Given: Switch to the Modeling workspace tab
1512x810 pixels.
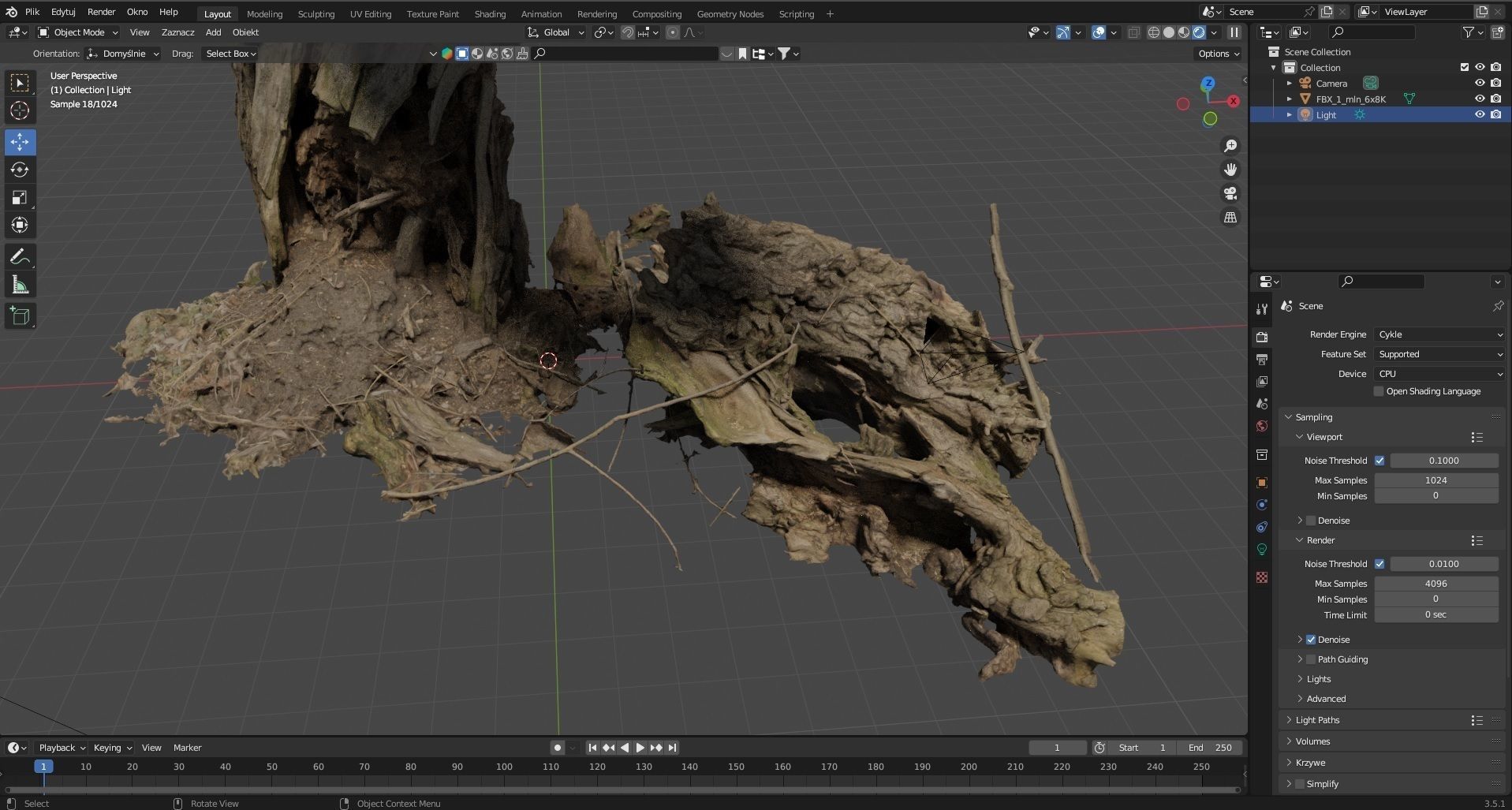Looking at the screenshot, I should [x=264, y=13].
